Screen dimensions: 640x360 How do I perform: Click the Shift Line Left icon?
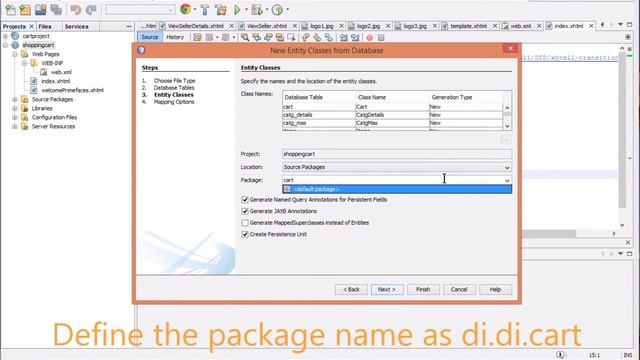(x=344, y=38)
